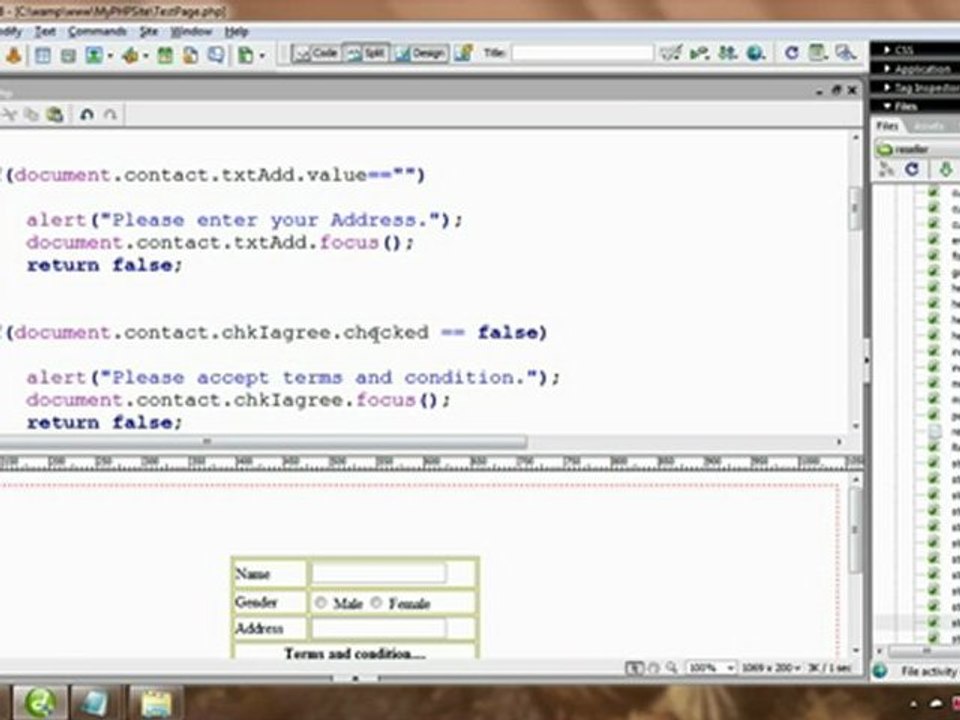Click the Cut scissors icon

9,114
